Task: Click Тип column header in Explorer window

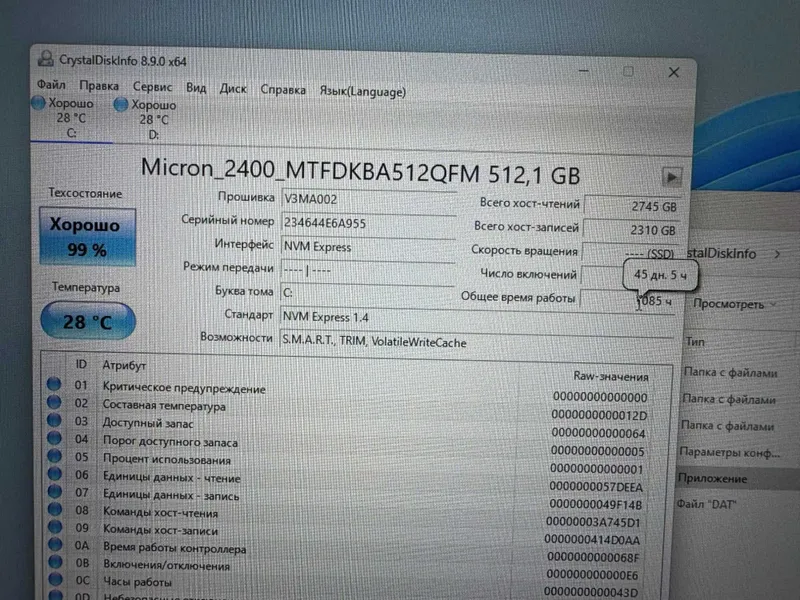Action: 695,342
